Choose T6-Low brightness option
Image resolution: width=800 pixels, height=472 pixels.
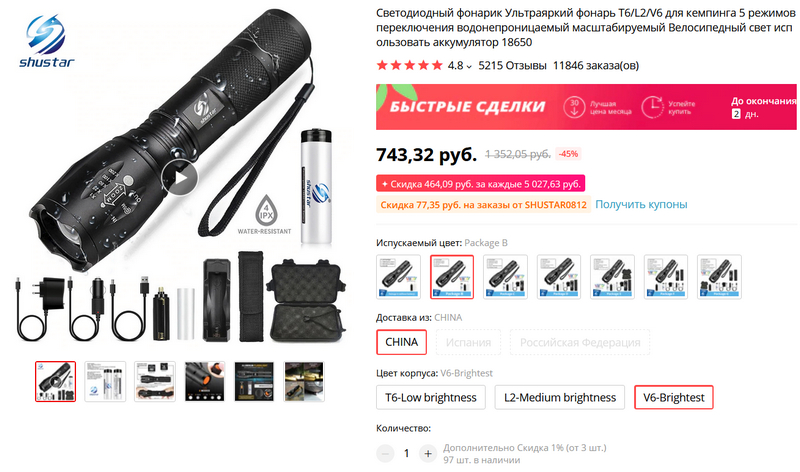tap(431, 398)
